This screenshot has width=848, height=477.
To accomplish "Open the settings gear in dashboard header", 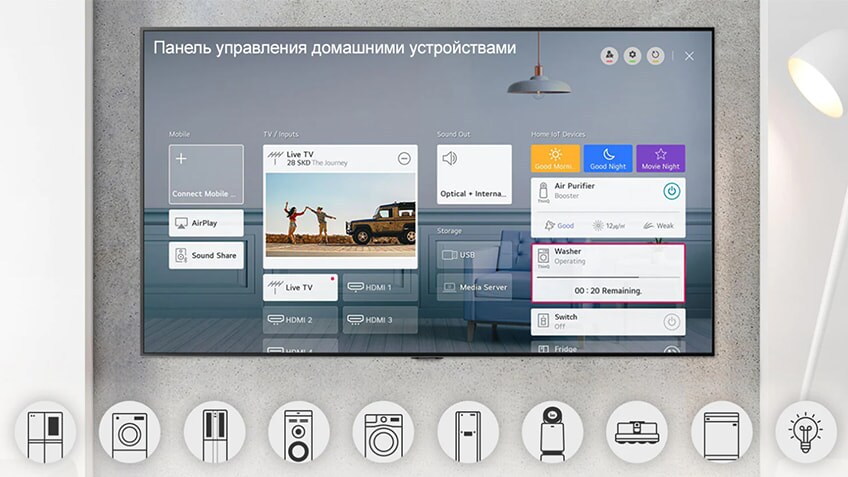I will tap(632, 56).
